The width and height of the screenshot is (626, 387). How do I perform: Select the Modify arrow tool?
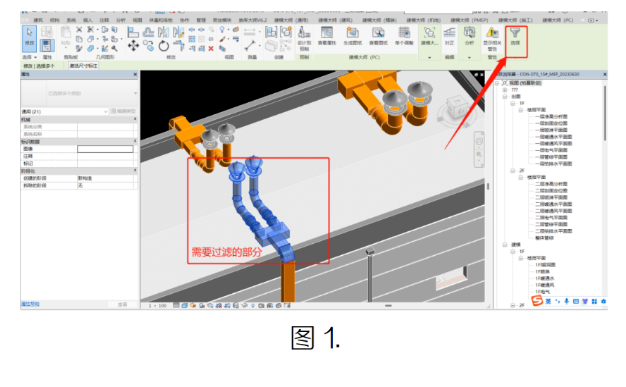(30, 39)
